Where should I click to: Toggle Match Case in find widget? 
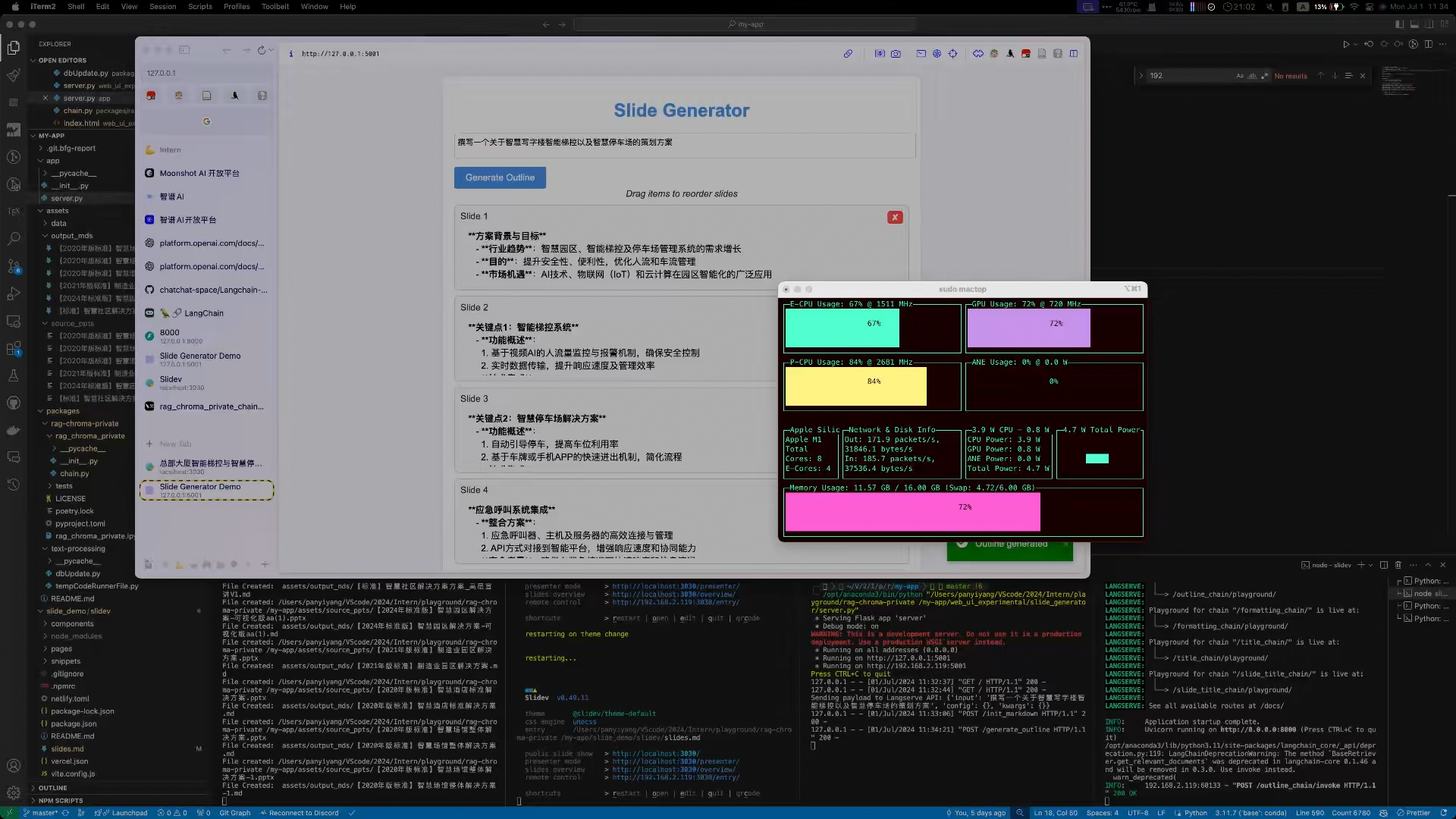1240,76
